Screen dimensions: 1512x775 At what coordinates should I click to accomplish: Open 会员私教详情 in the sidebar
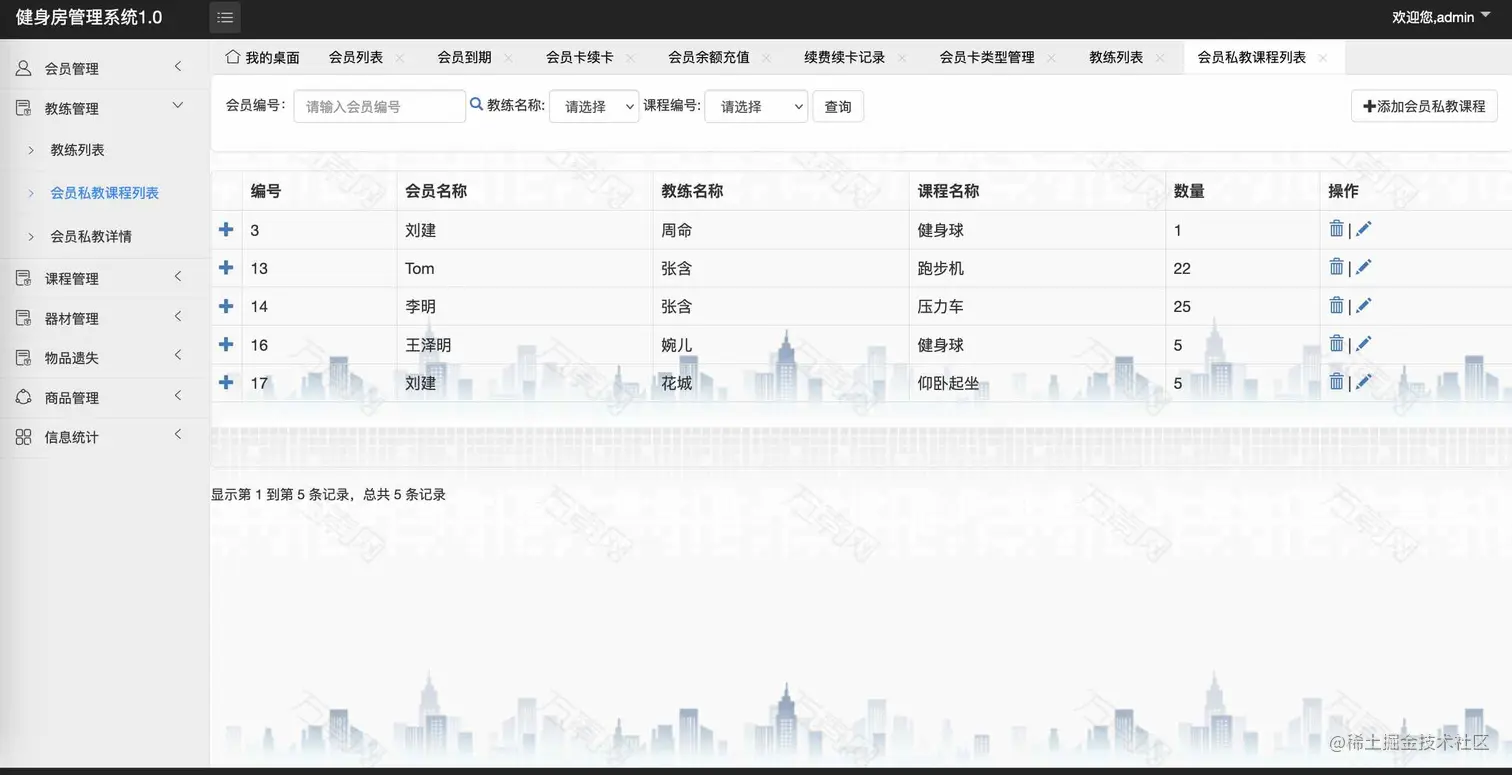tap(91, 237)
